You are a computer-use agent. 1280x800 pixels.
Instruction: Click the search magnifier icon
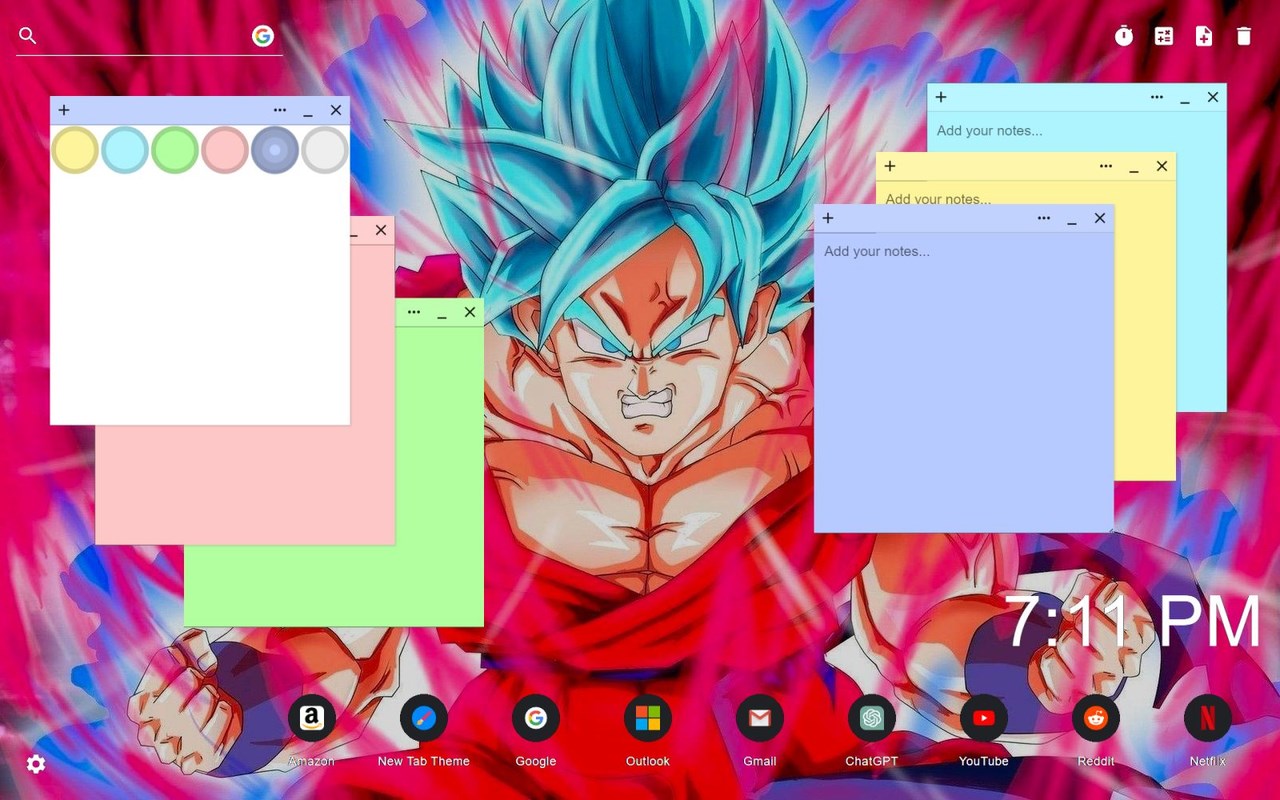(x=28, y=36)
